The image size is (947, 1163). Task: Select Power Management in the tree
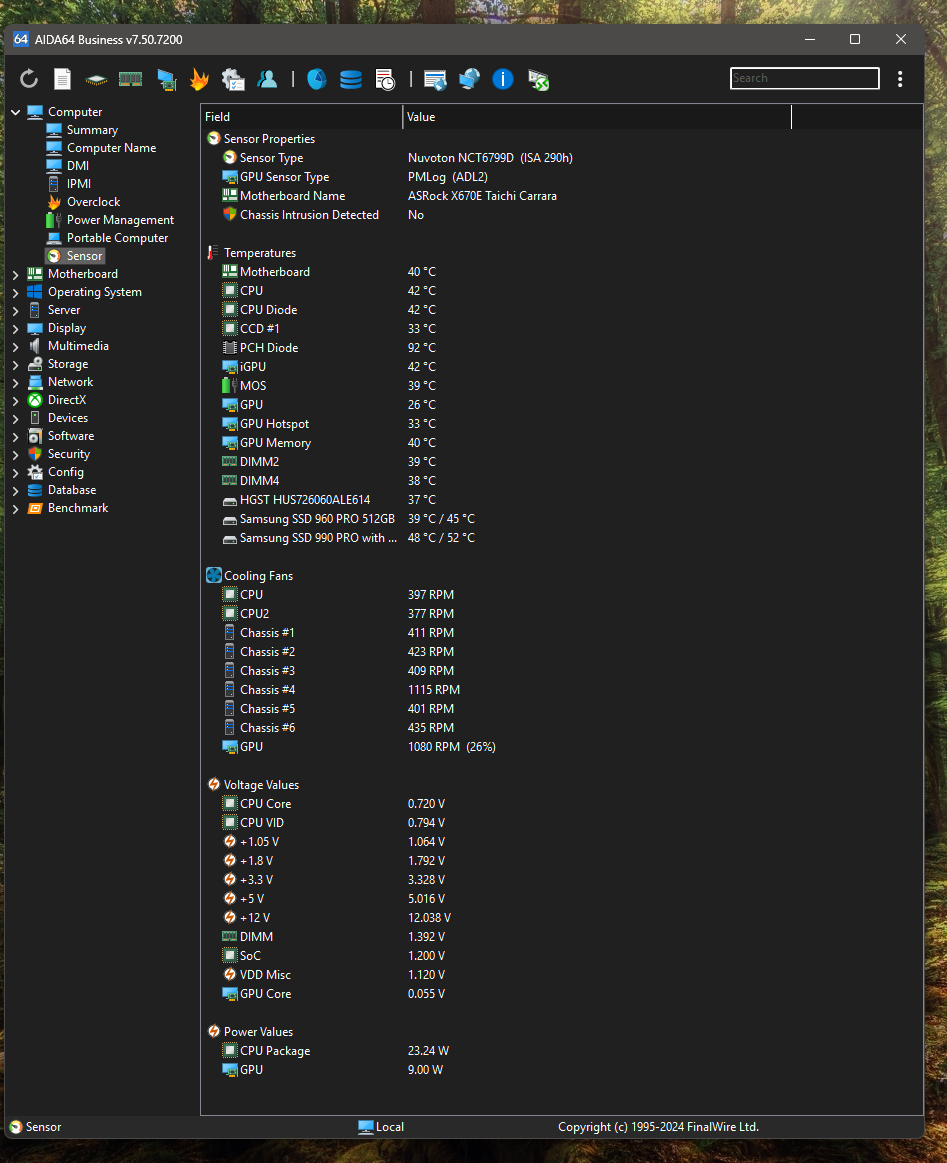(x=120, y=220)
